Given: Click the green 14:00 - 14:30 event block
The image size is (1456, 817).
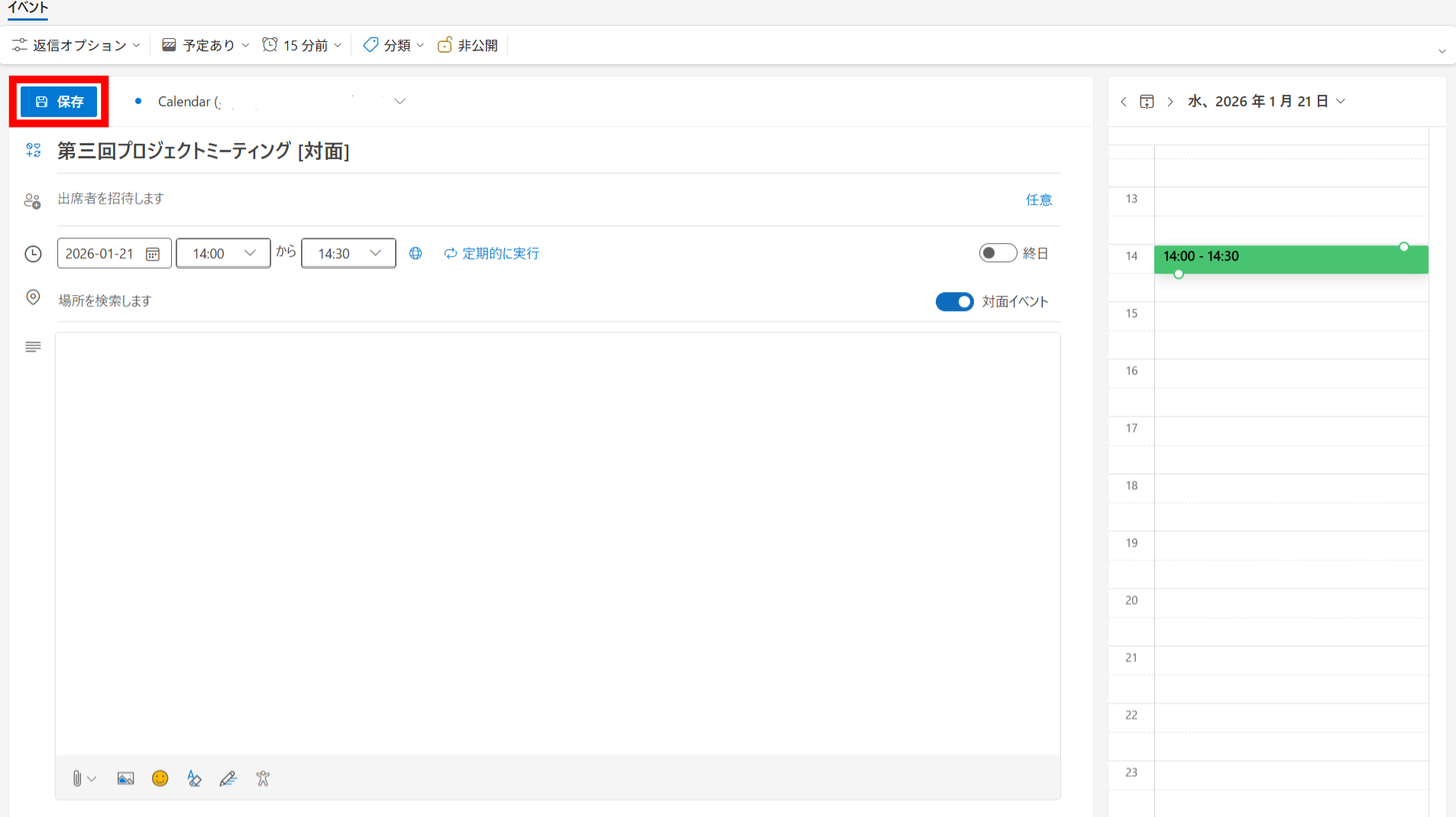Looking at the screenshot, I should point(1291,259).
